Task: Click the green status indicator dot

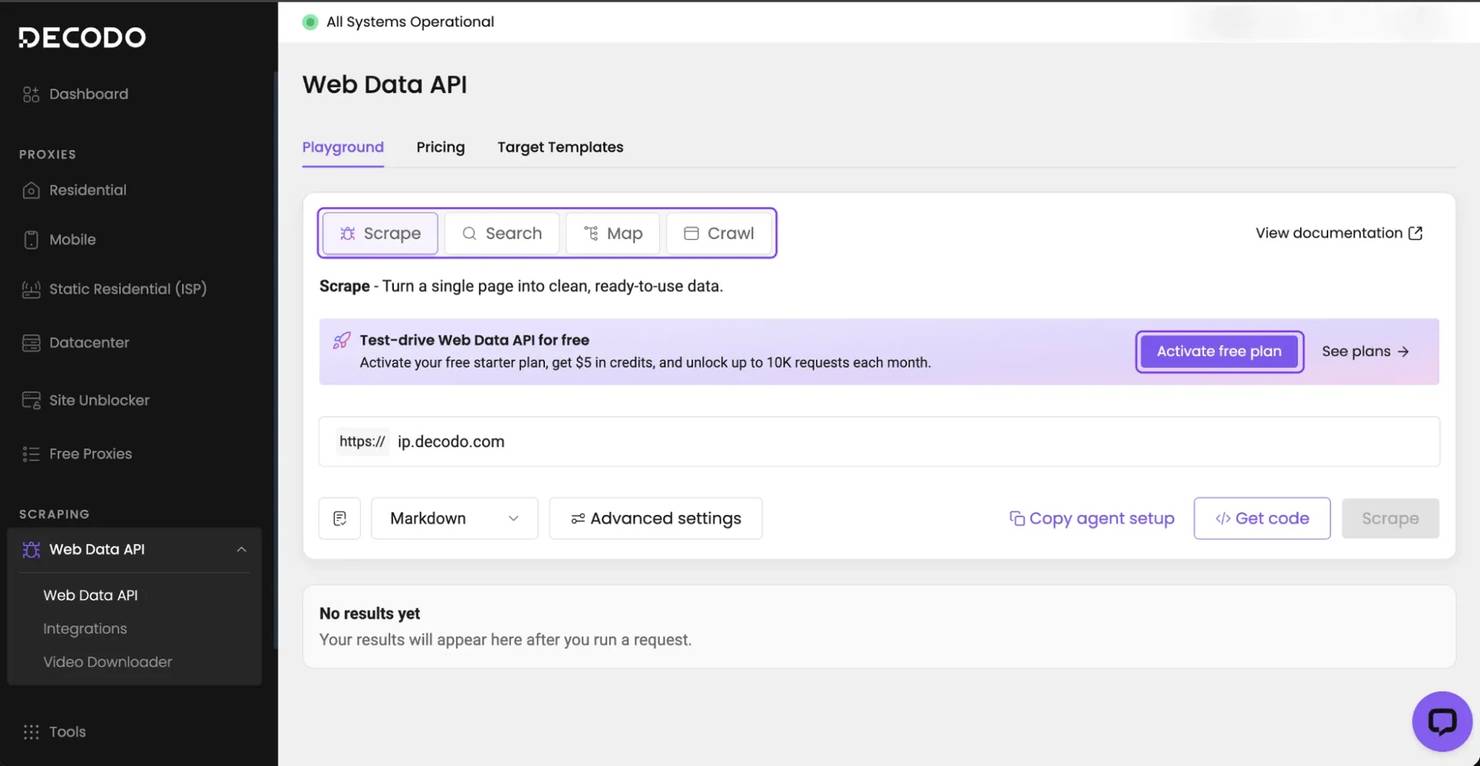Action: coord(310,22)
